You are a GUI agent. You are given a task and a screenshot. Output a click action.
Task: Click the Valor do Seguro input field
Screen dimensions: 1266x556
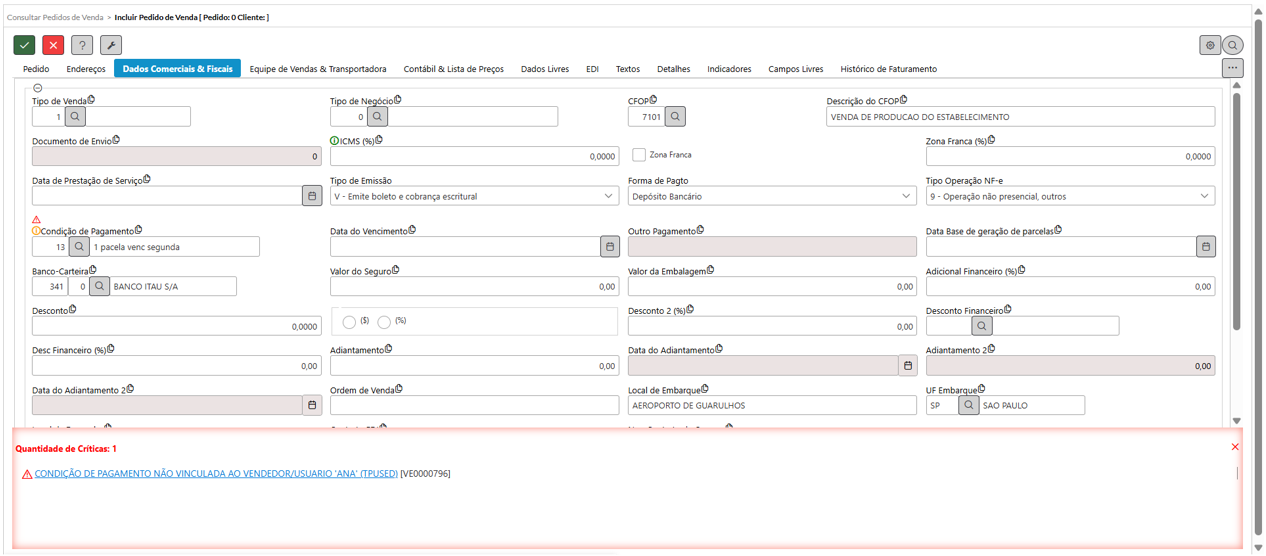pos(474,286)
